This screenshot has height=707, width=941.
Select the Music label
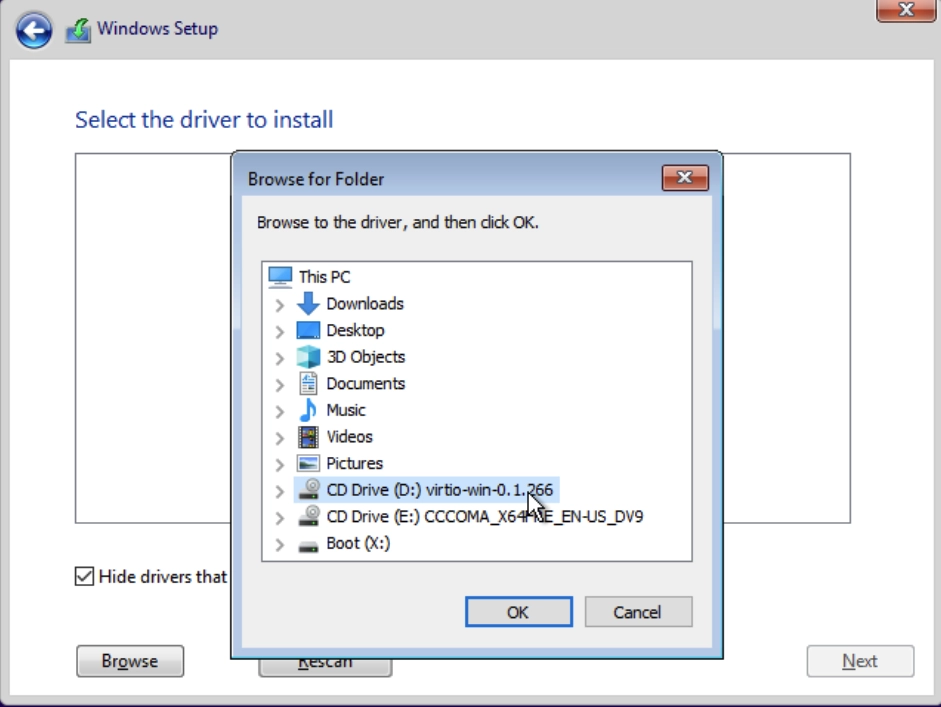click(x=346, y=410)
